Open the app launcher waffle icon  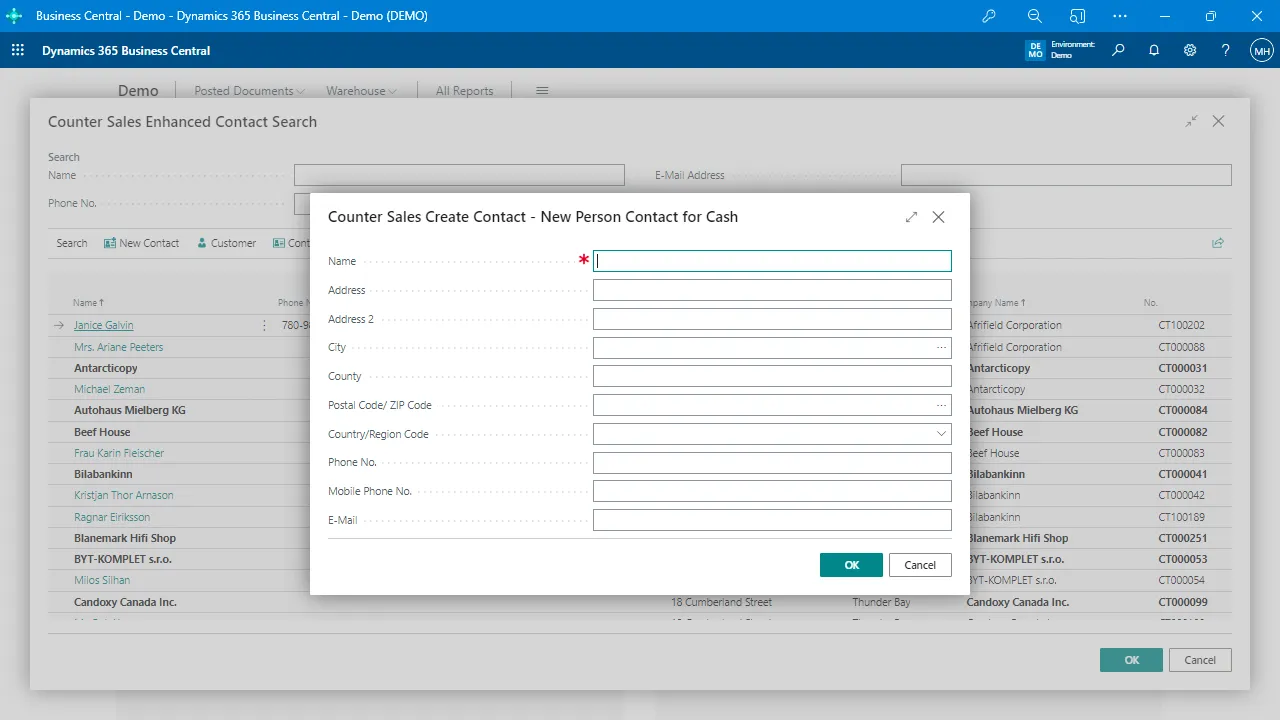[17, 50]
